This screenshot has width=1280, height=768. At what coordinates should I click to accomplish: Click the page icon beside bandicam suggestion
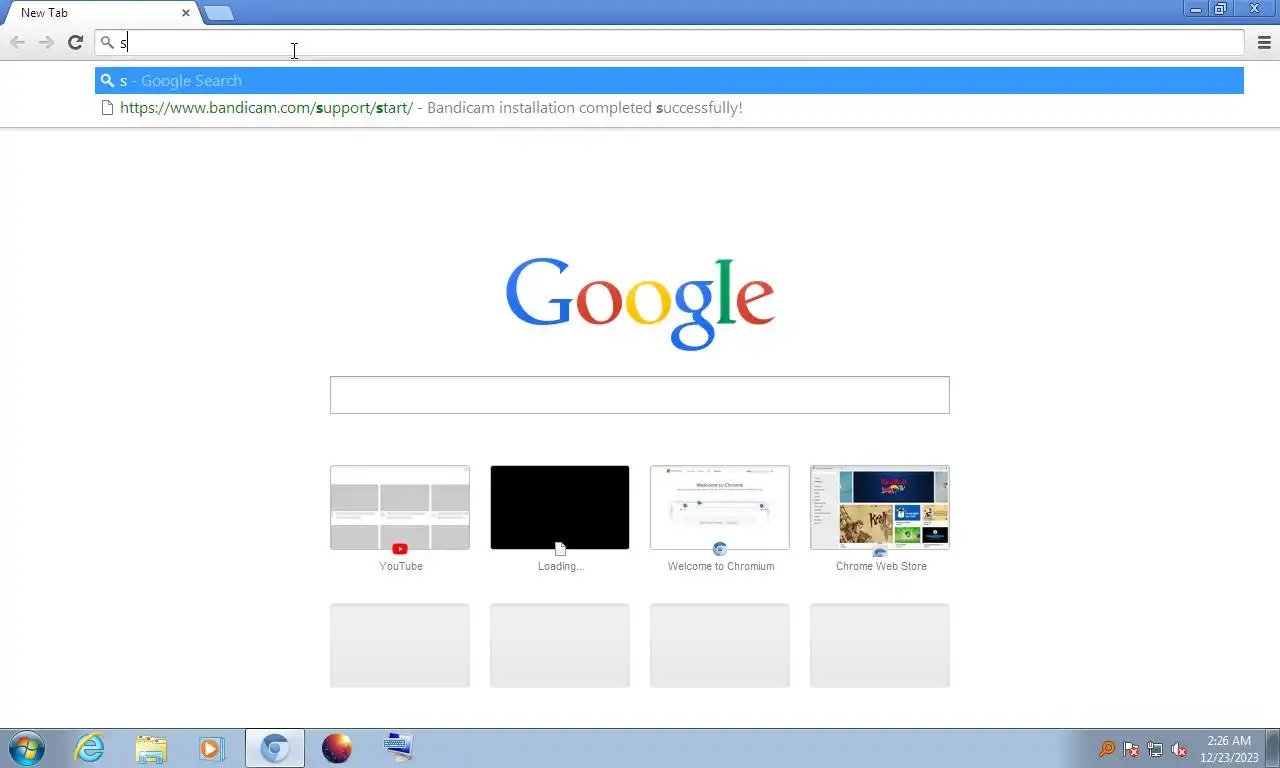(107, 108)
